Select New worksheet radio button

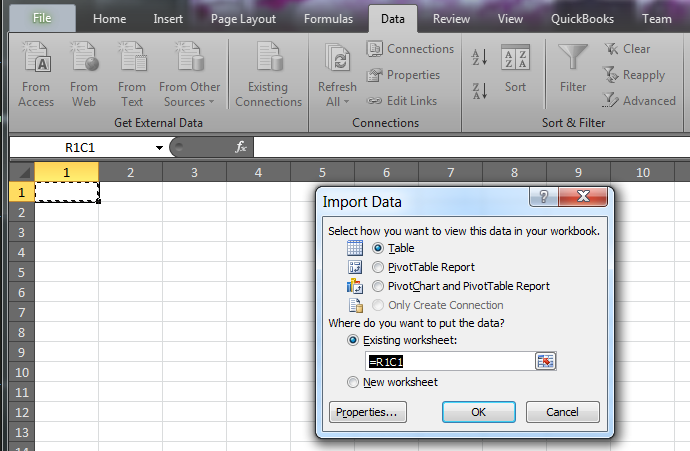click(353, 382)
